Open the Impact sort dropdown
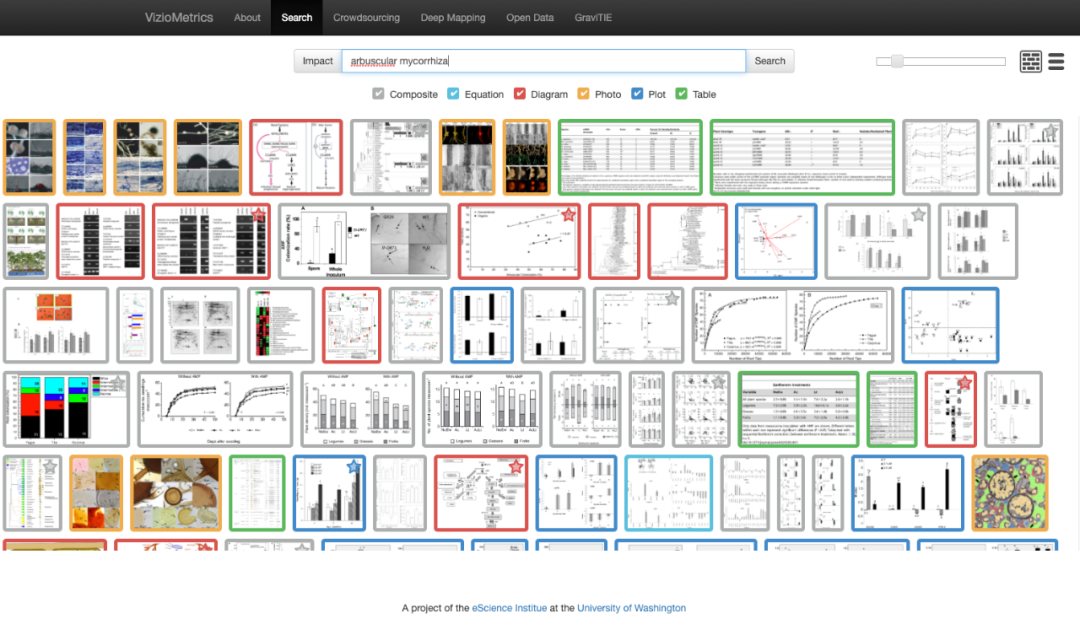This screenshot has height=619, width=1080. pyautogui.click(x=318, y=61)
